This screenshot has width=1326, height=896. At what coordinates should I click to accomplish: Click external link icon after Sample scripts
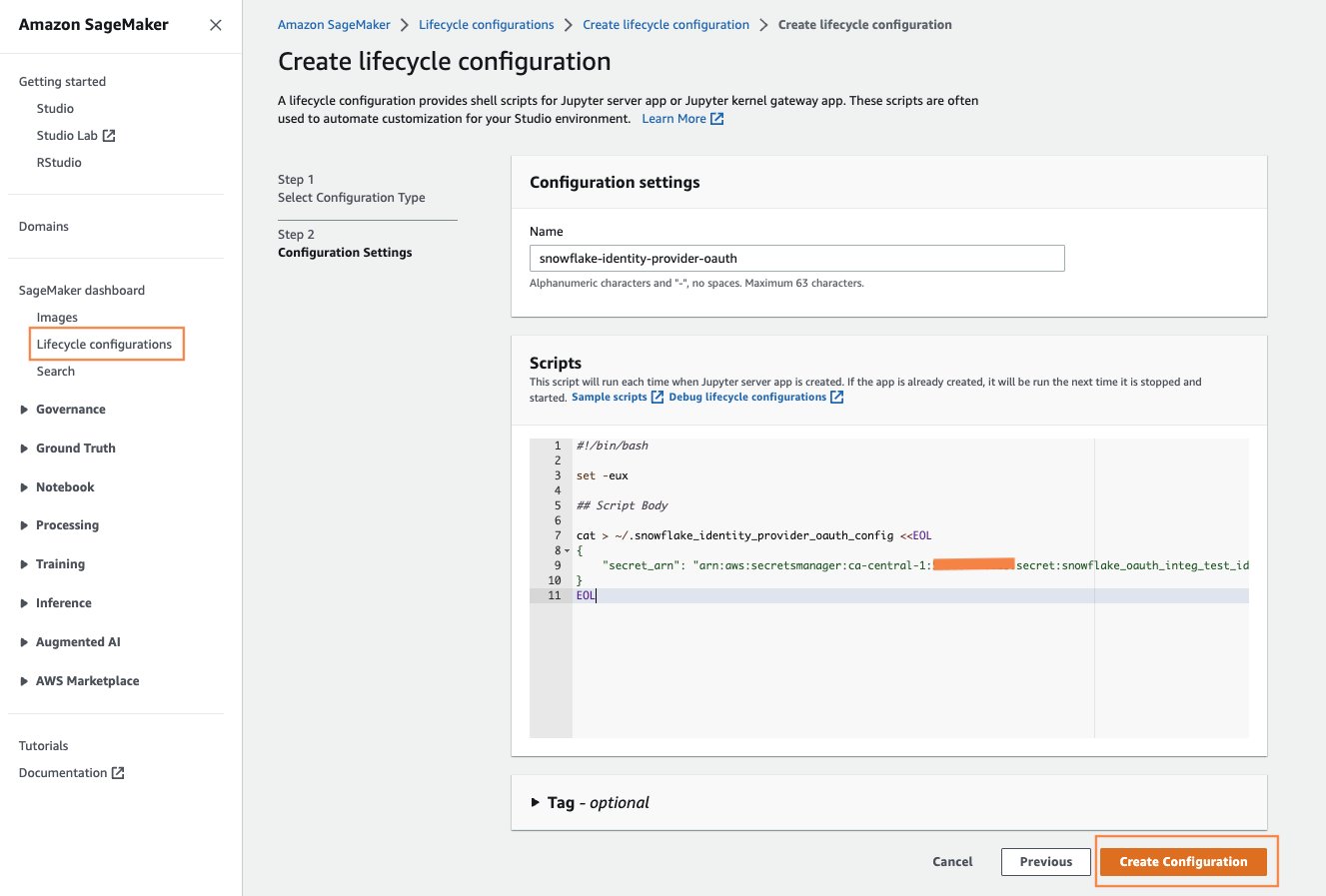point(657,398)
